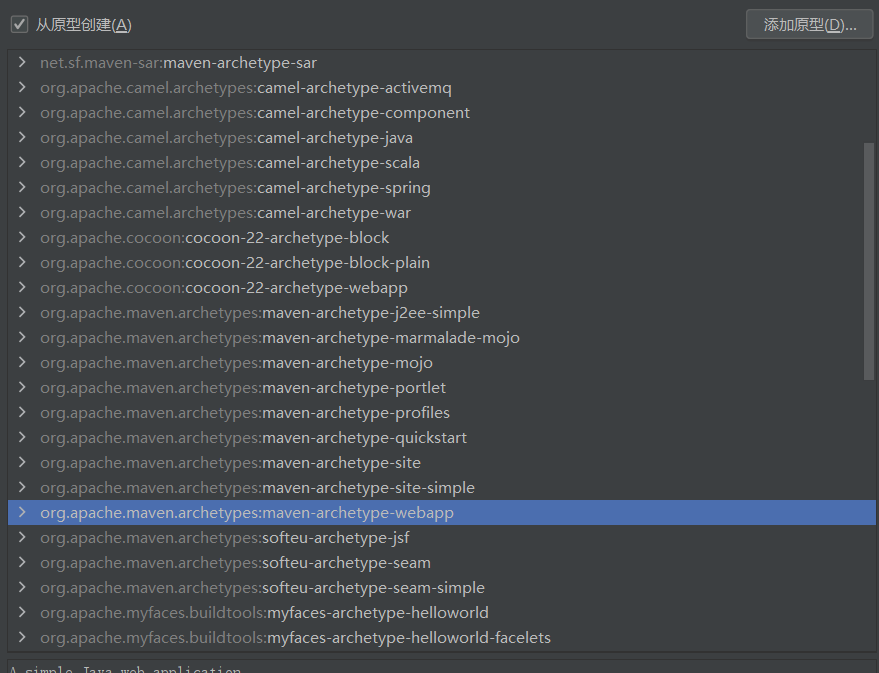This screenshot has width=879, height=673.
Task: Select maven-archetype-mojo archetype row
Action: click(x=442, y=363)
